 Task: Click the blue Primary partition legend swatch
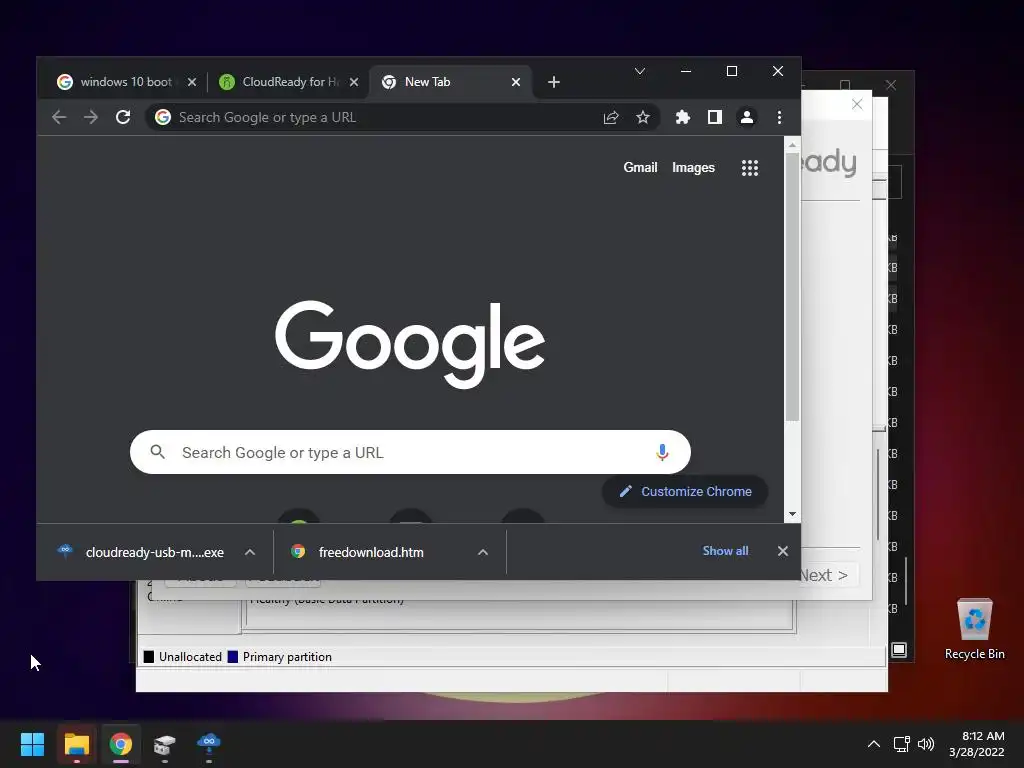232,657
